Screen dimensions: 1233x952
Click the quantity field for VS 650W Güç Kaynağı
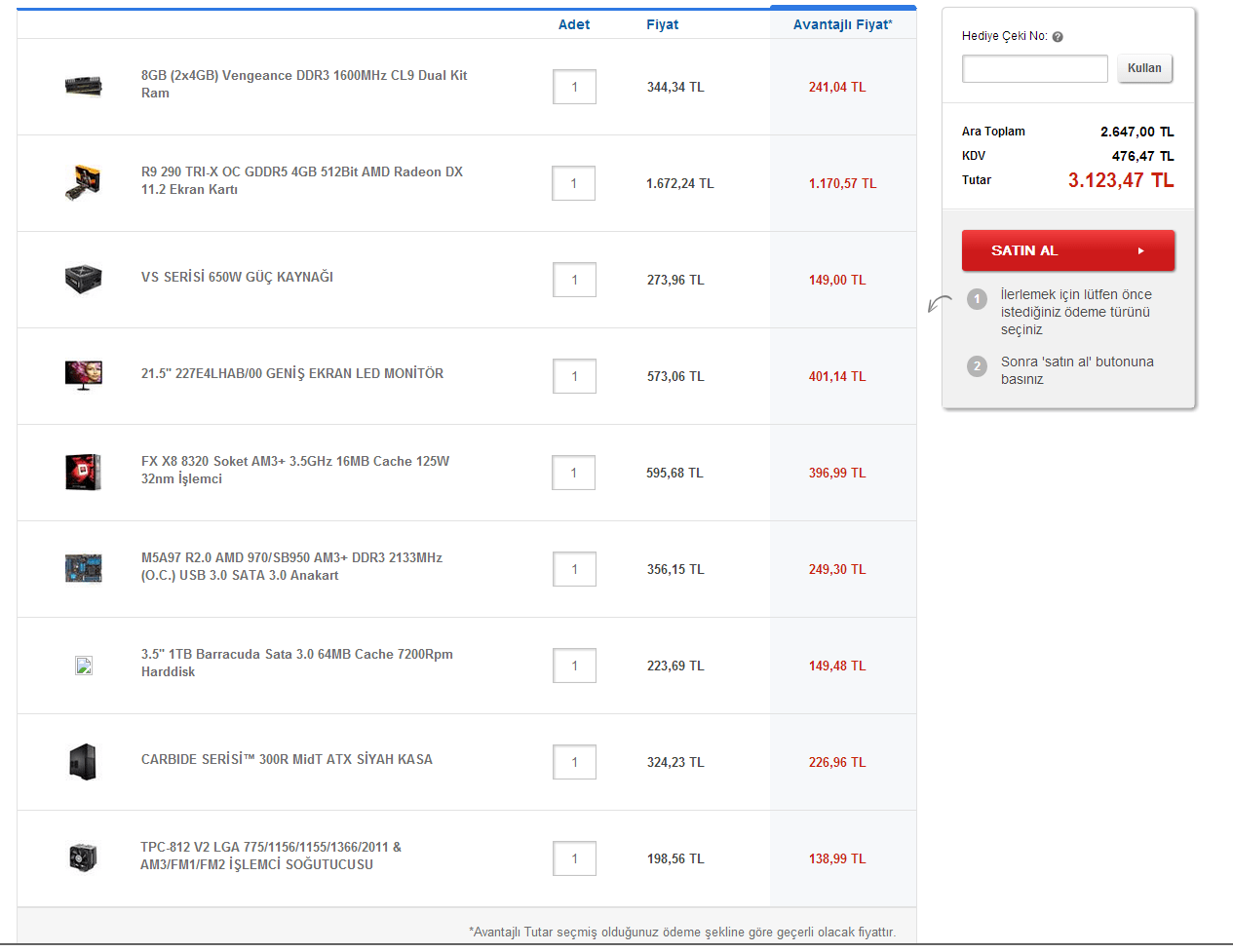574,280
